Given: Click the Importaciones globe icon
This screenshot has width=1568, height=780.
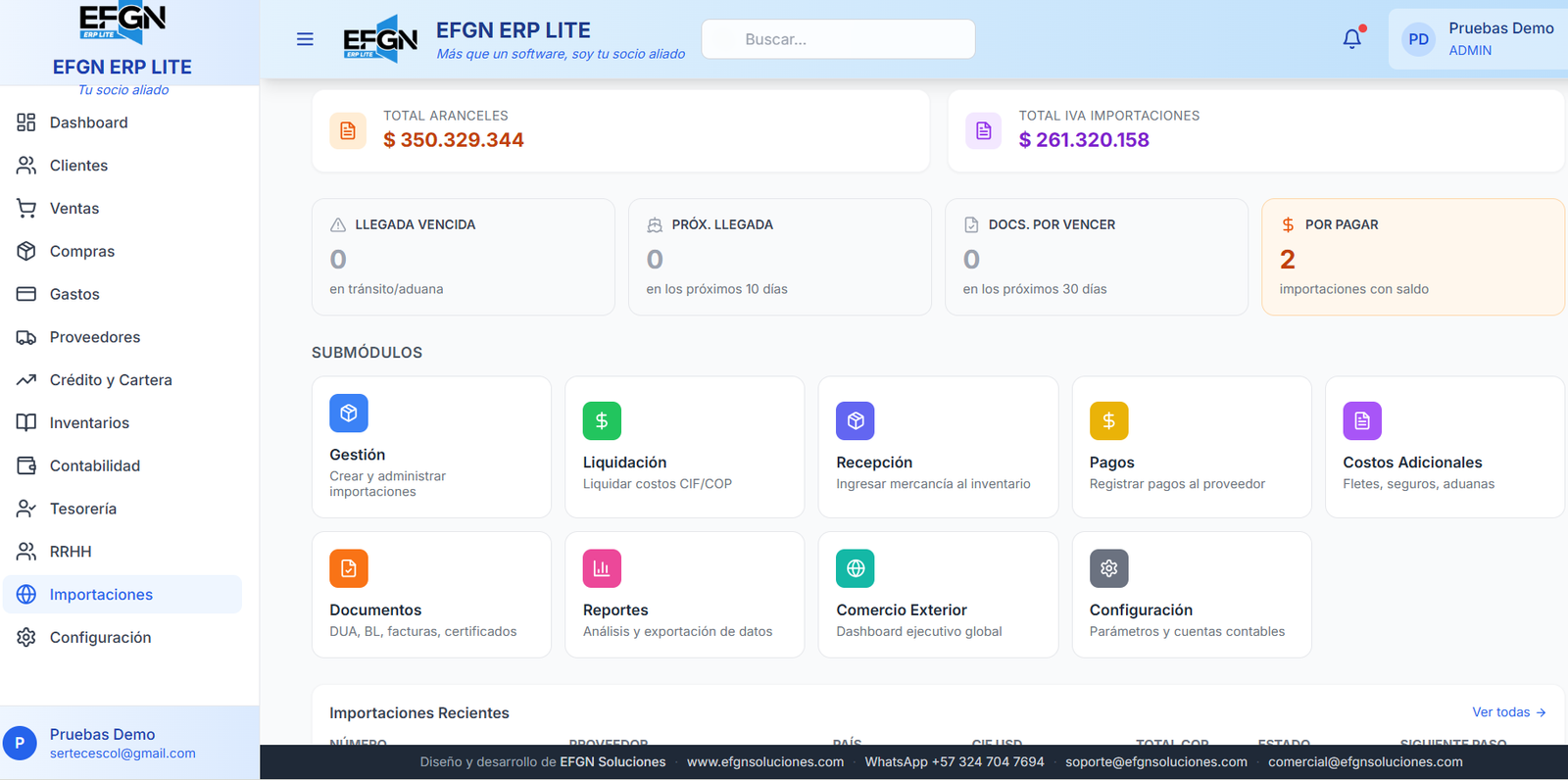Looking at the screenshot, I should (26, 595).
